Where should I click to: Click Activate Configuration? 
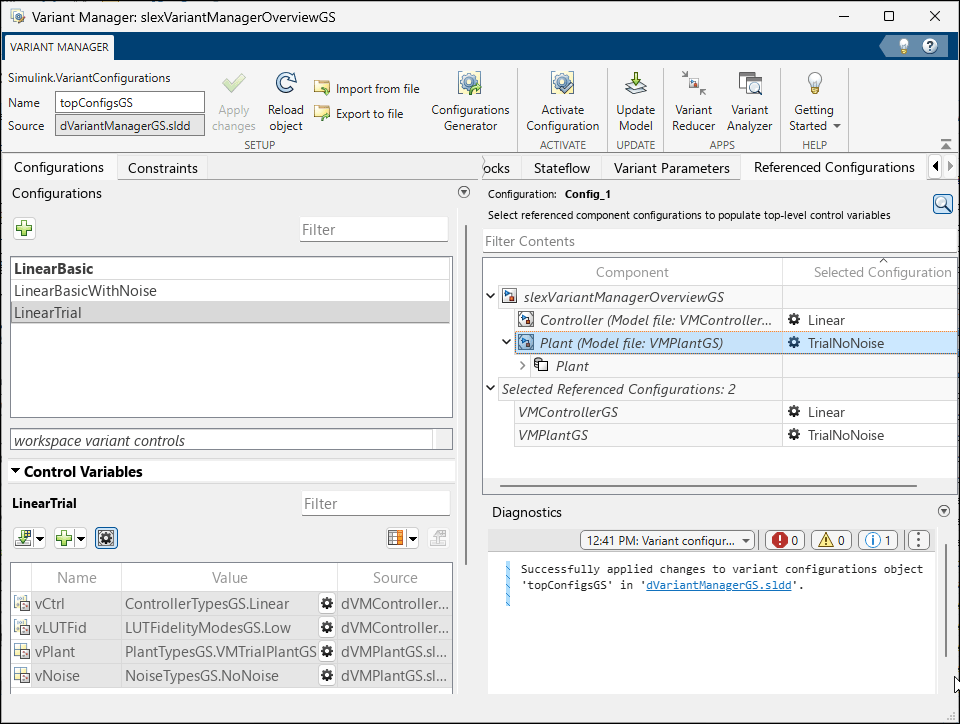[x=563, y=102]
